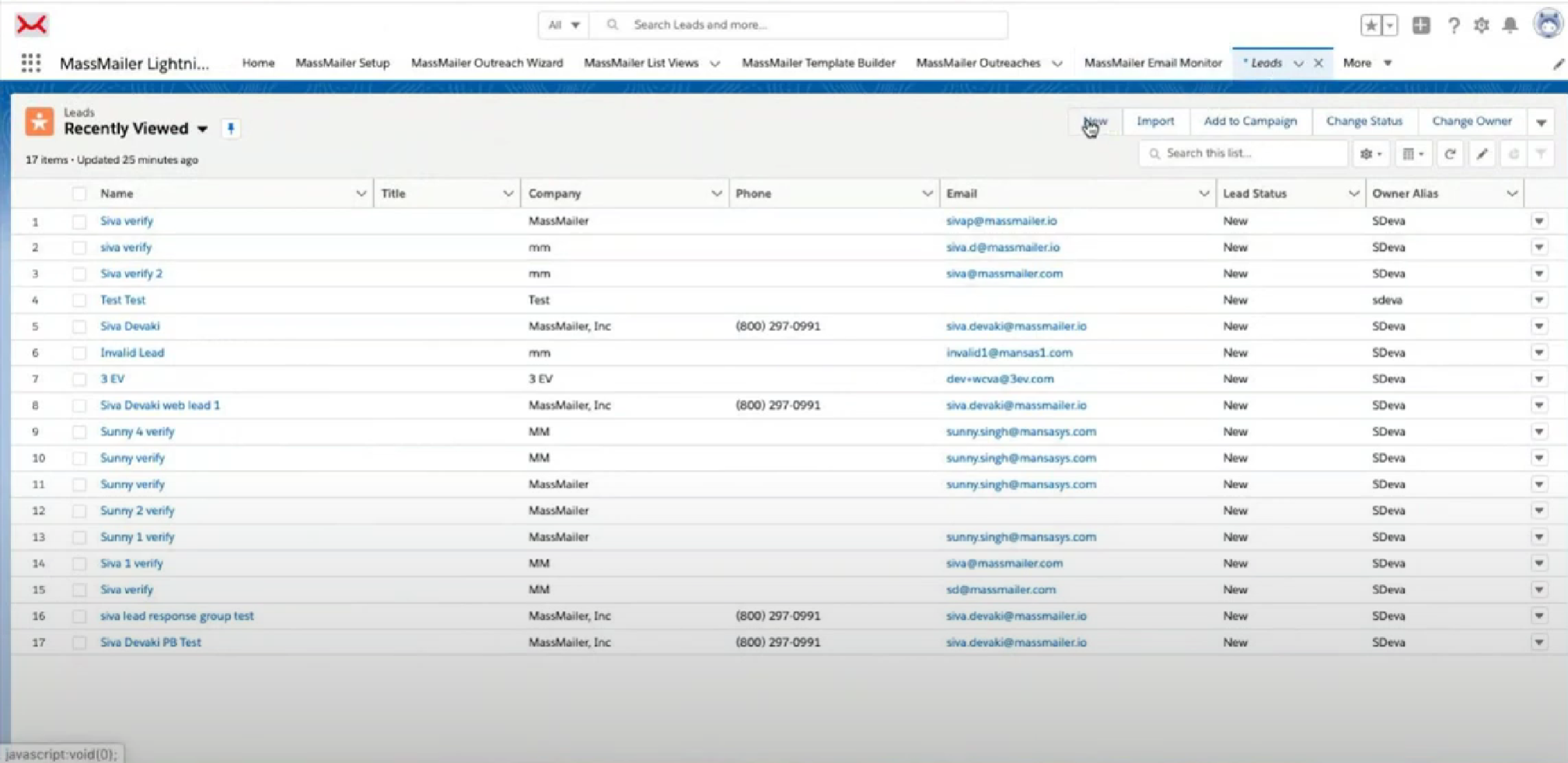This screenshot has width=1568, height=763.
Task: Expand the Recently Viewed list view dropdown
Action: pos(202,129)
